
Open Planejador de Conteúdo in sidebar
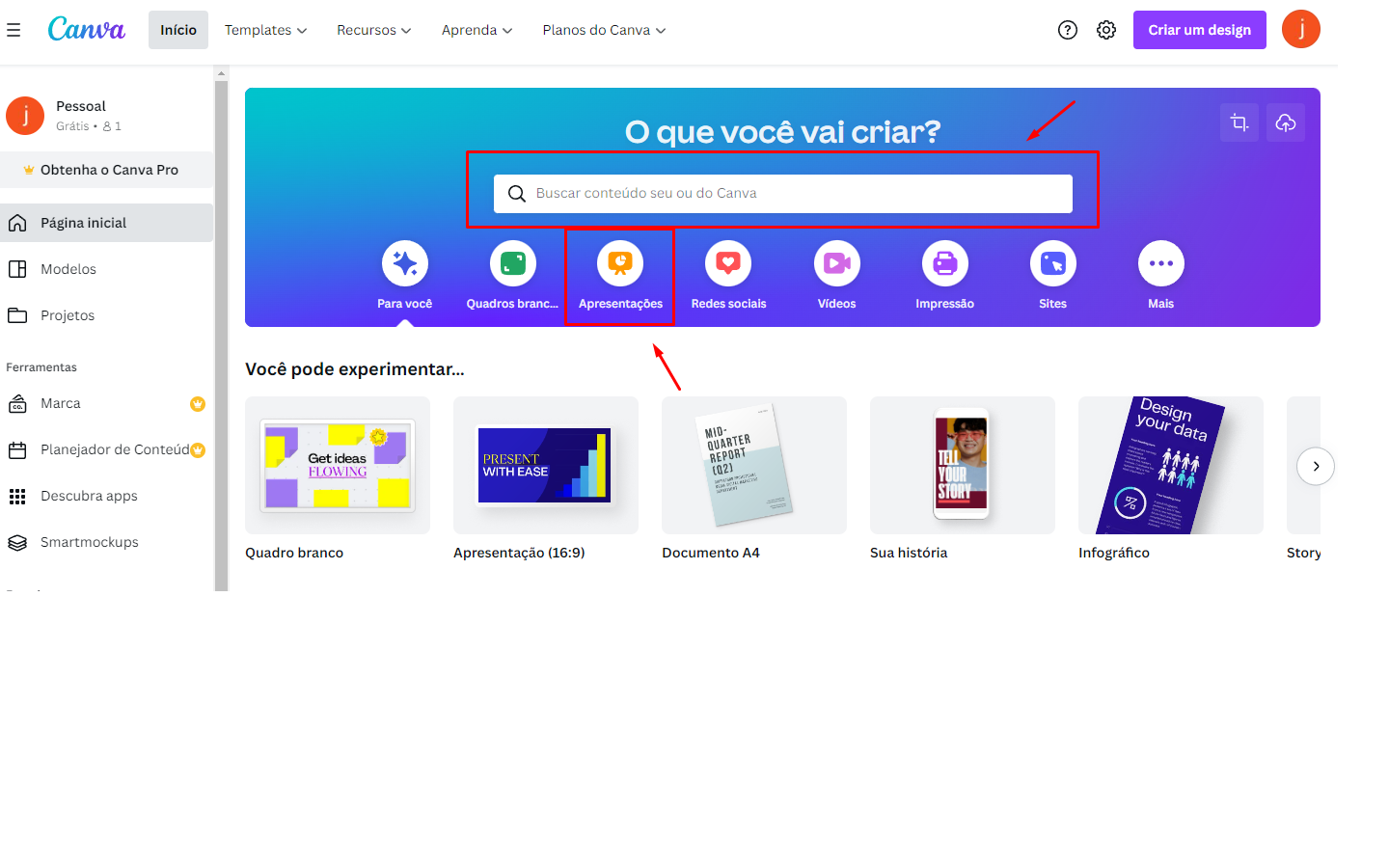tap(106, 450)
